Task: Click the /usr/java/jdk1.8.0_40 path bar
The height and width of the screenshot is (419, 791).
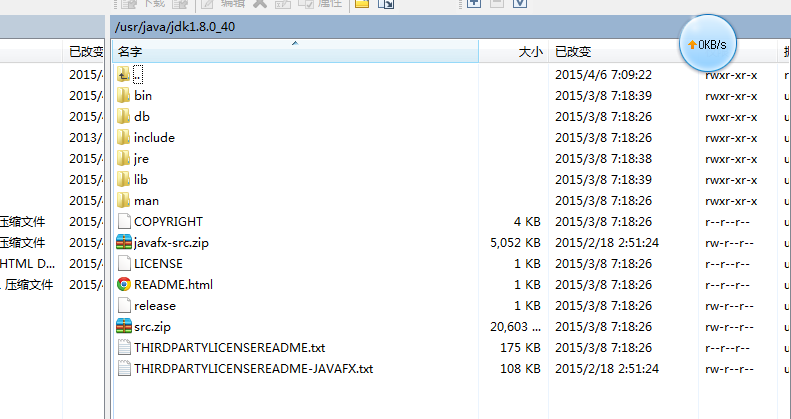Action: pyautogui.click(x=450, y=27)
